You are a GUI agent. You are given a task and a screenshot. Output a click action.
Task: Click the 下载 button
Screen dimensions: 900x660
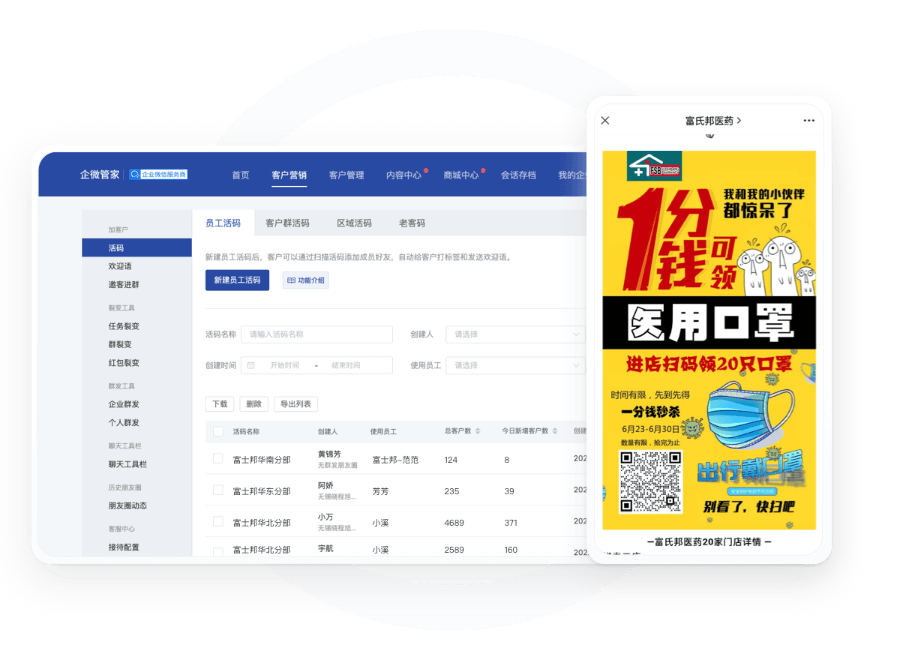tap(220, 404)
